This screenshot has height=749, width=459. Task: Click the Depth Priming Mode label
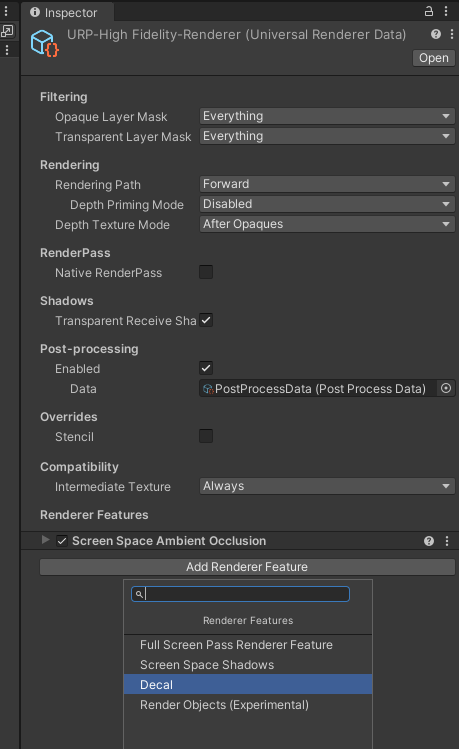(127, 204)
